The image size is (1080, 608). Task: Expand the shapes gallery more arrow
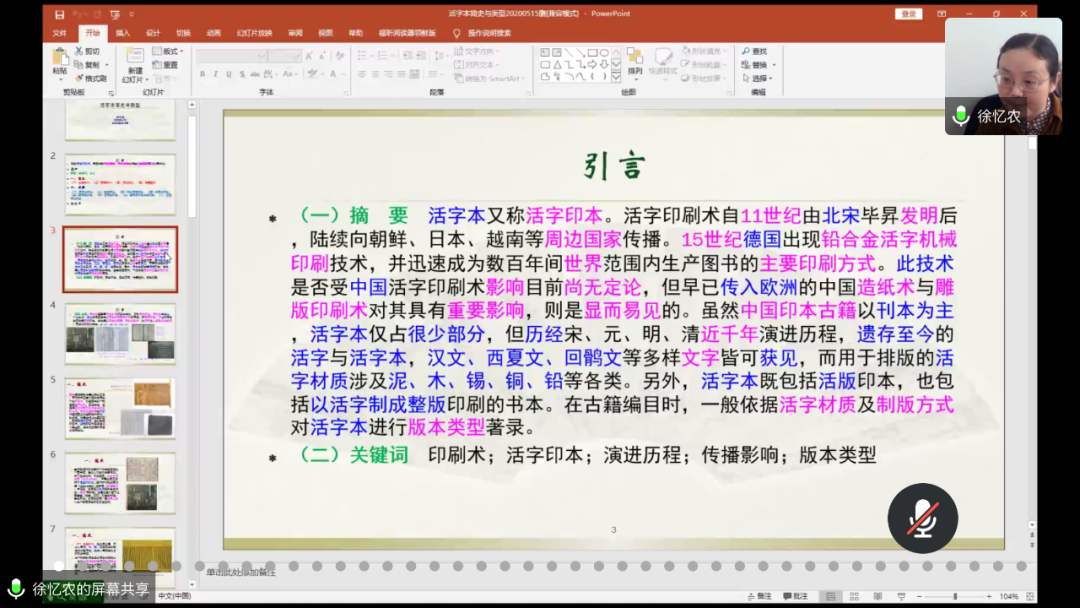click(616, 77)
